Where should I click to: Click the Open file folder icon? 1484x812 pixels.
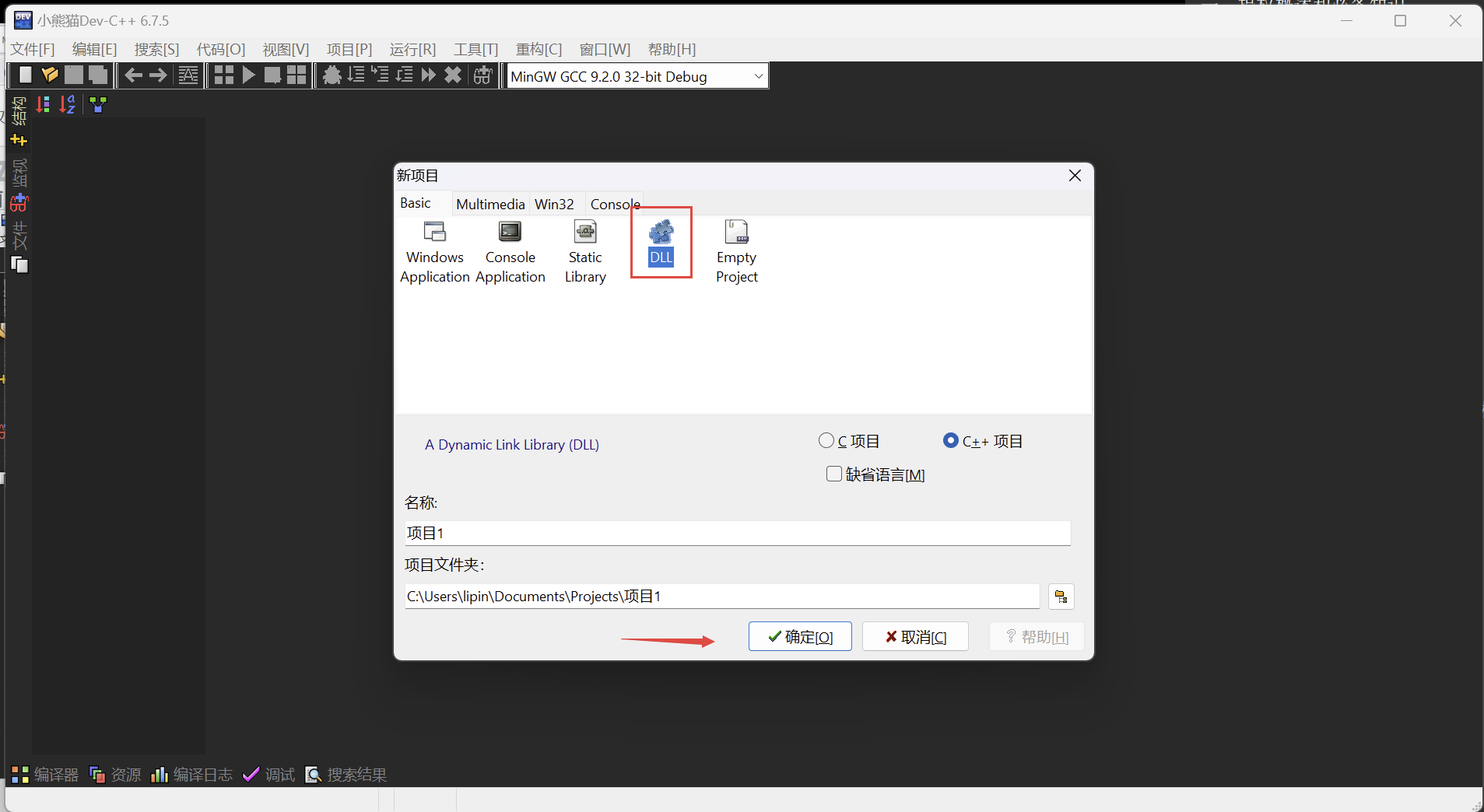pyautogui.click(x=50, y=75)
